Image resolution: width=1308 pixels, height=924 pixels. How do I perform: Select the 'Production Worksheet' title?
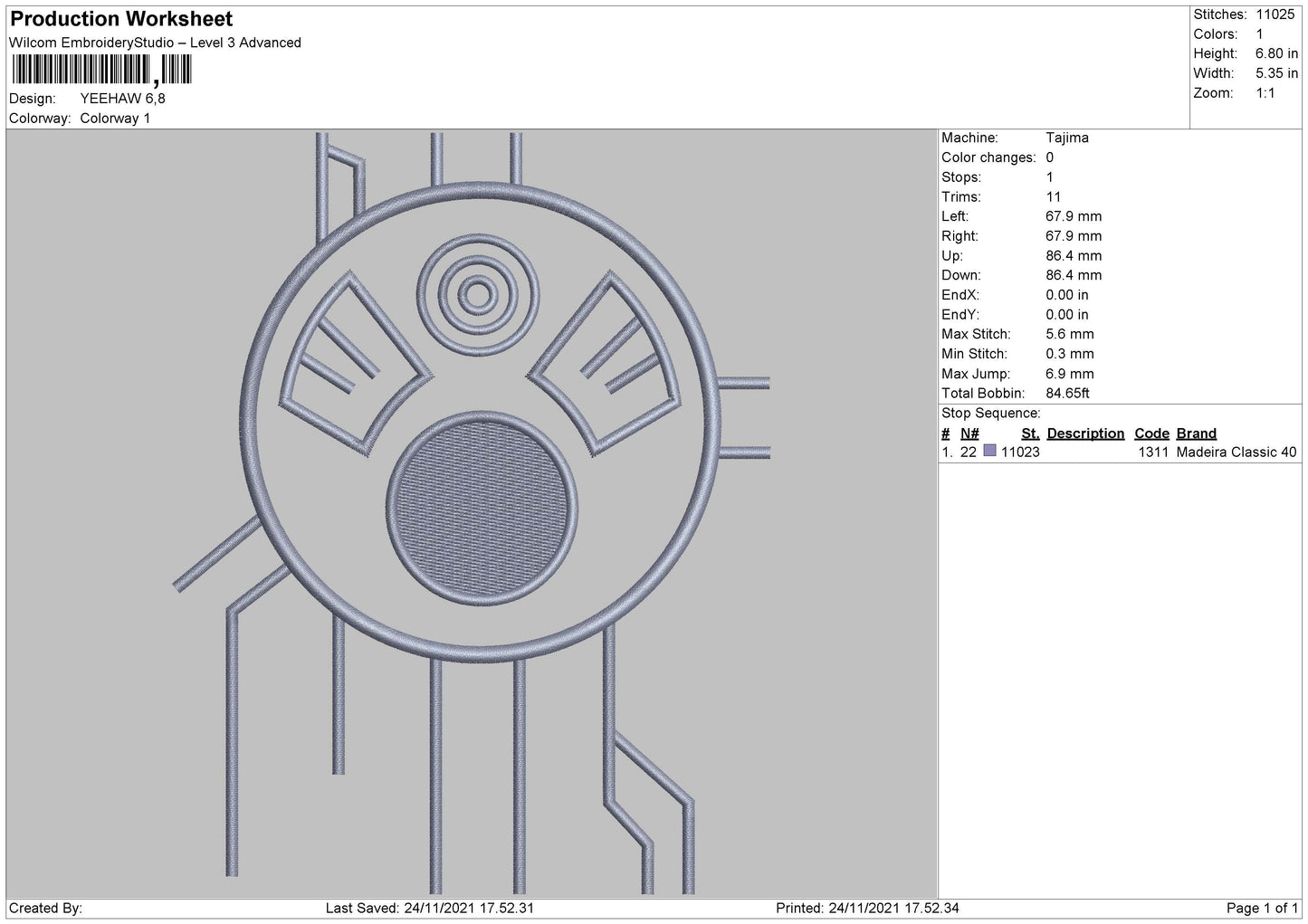point(121,19)
